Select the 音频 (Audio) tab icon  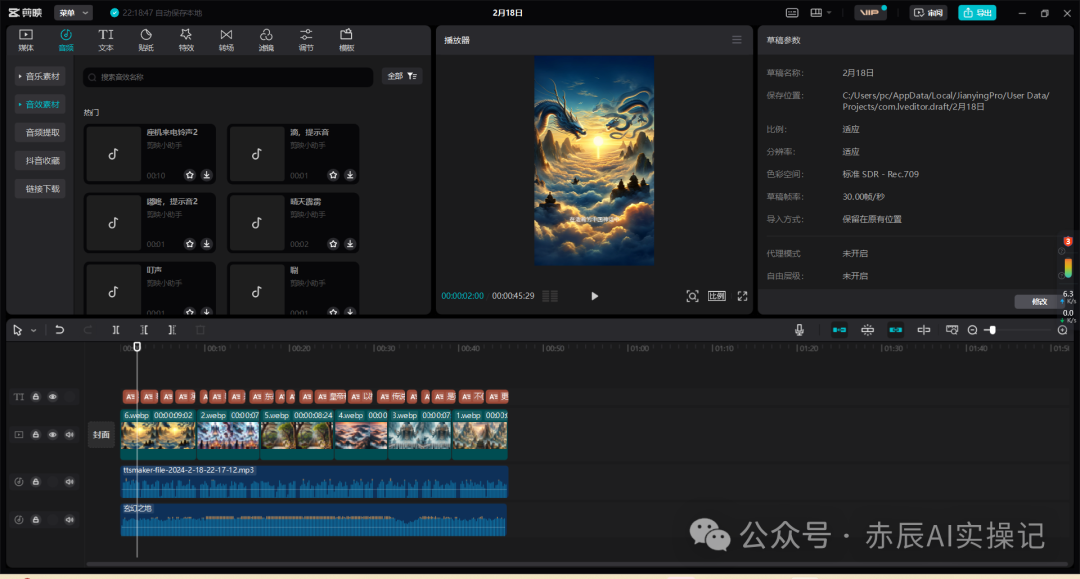tap(65, 40)
